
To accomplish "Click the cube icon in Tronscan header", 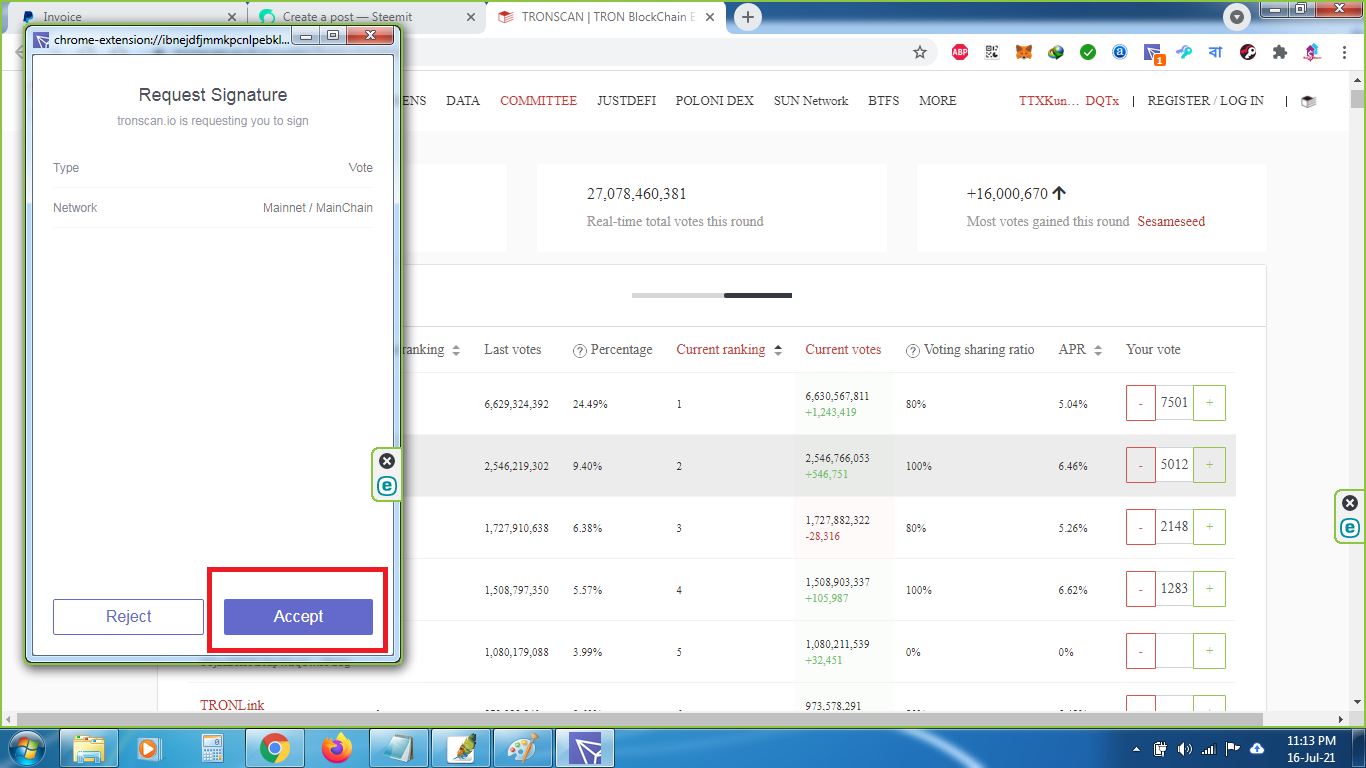I will [1308, 101].
